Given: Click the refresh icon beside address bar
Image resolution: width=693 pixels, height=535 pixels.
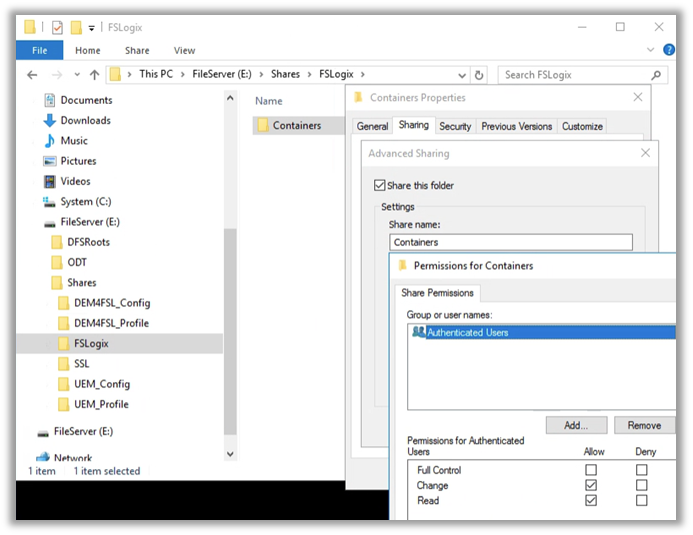Looking at the screenshot, I should tap(480, 74).
